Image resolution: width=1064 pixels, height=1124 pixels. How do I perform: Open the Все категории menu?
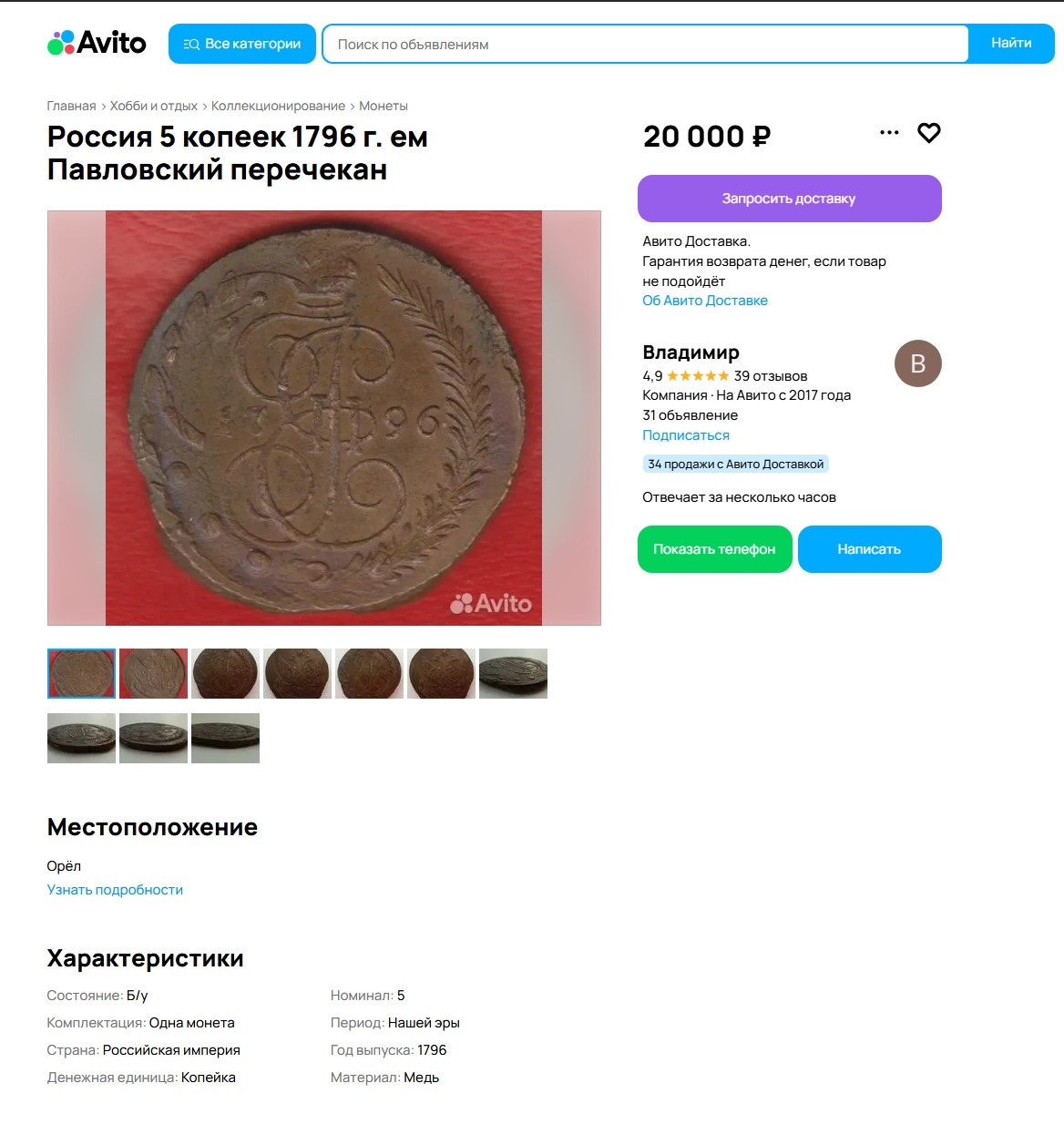pyautogui.click(x=242, y=44)
